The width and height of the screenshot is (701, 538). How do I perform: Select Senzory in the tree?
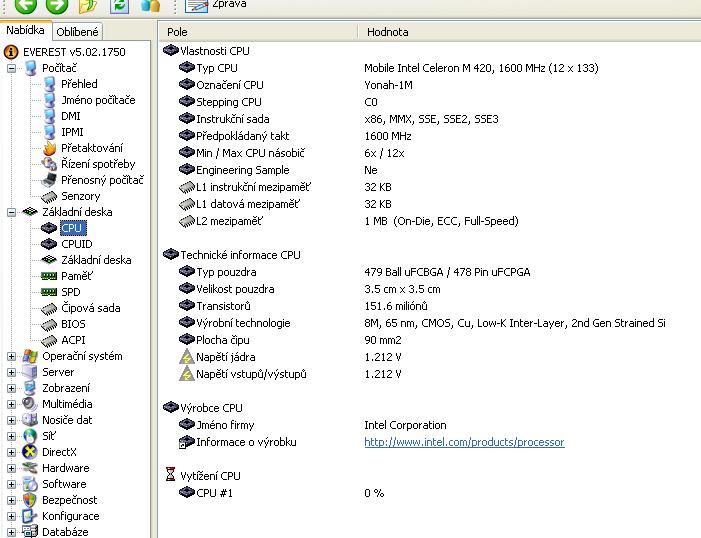(80, 196)
